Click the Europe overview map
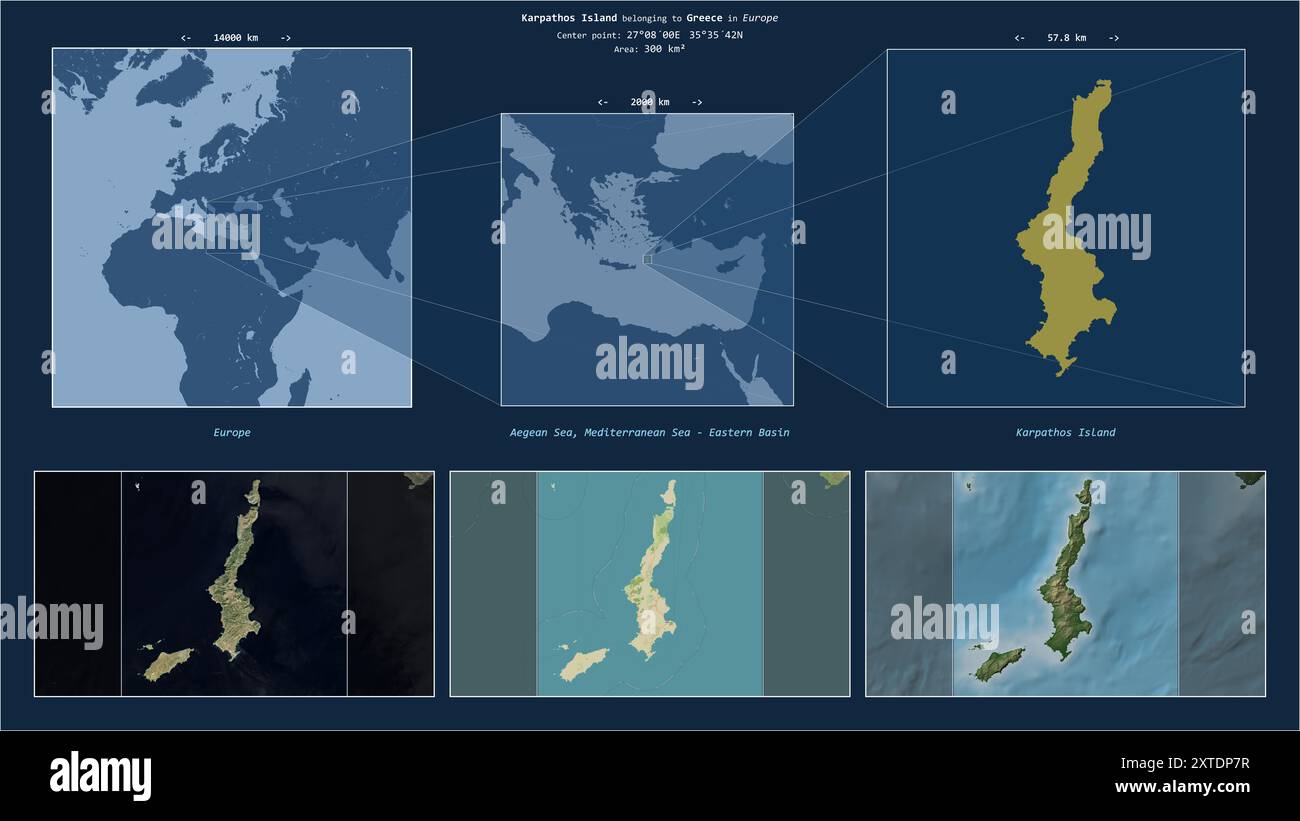 pos(232,228)
